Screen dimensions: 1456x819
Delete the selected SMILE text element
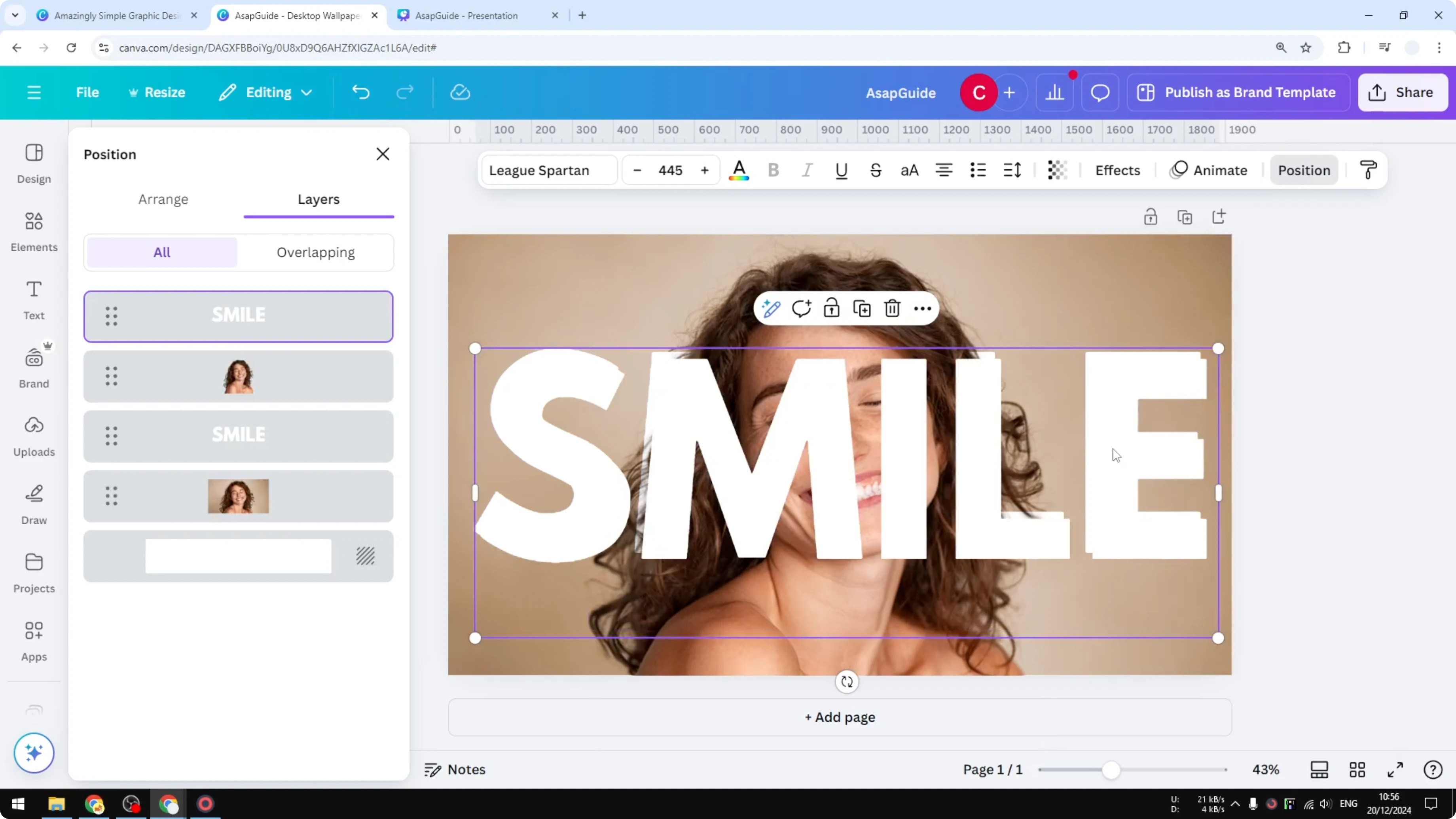click(x=892, y=308)
